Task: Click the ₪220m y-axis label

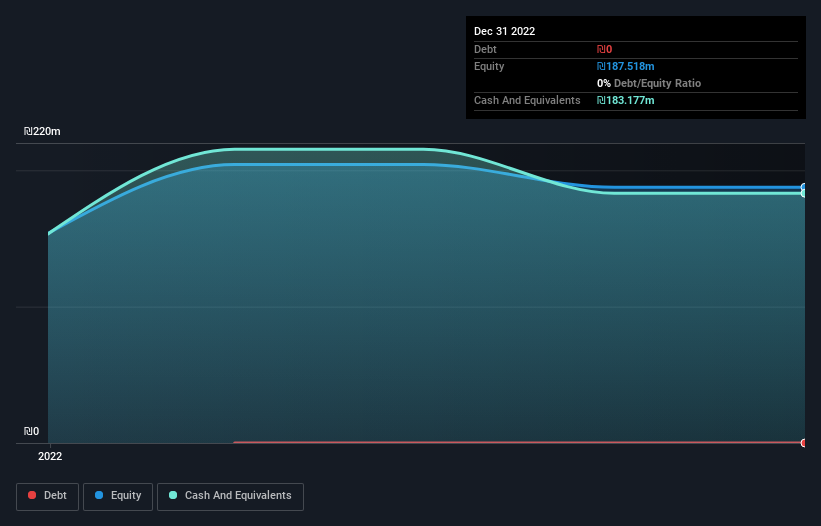Action: (x=42, y=131)
